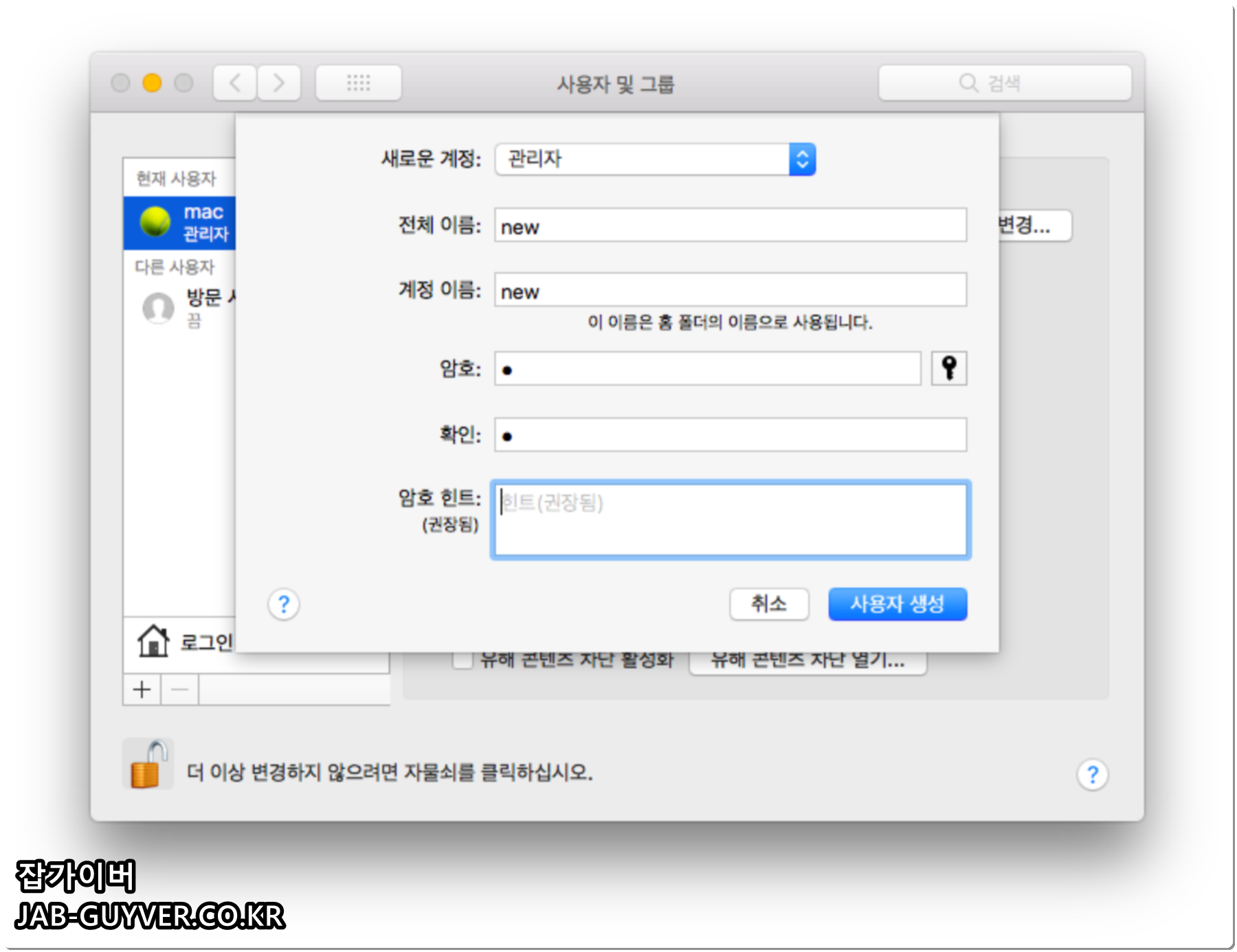Image resolution: width=1237 pixels, height=952 pixels.
Task: Open the 새로운 계정 account type dropdown
Action: click(802, 159)
